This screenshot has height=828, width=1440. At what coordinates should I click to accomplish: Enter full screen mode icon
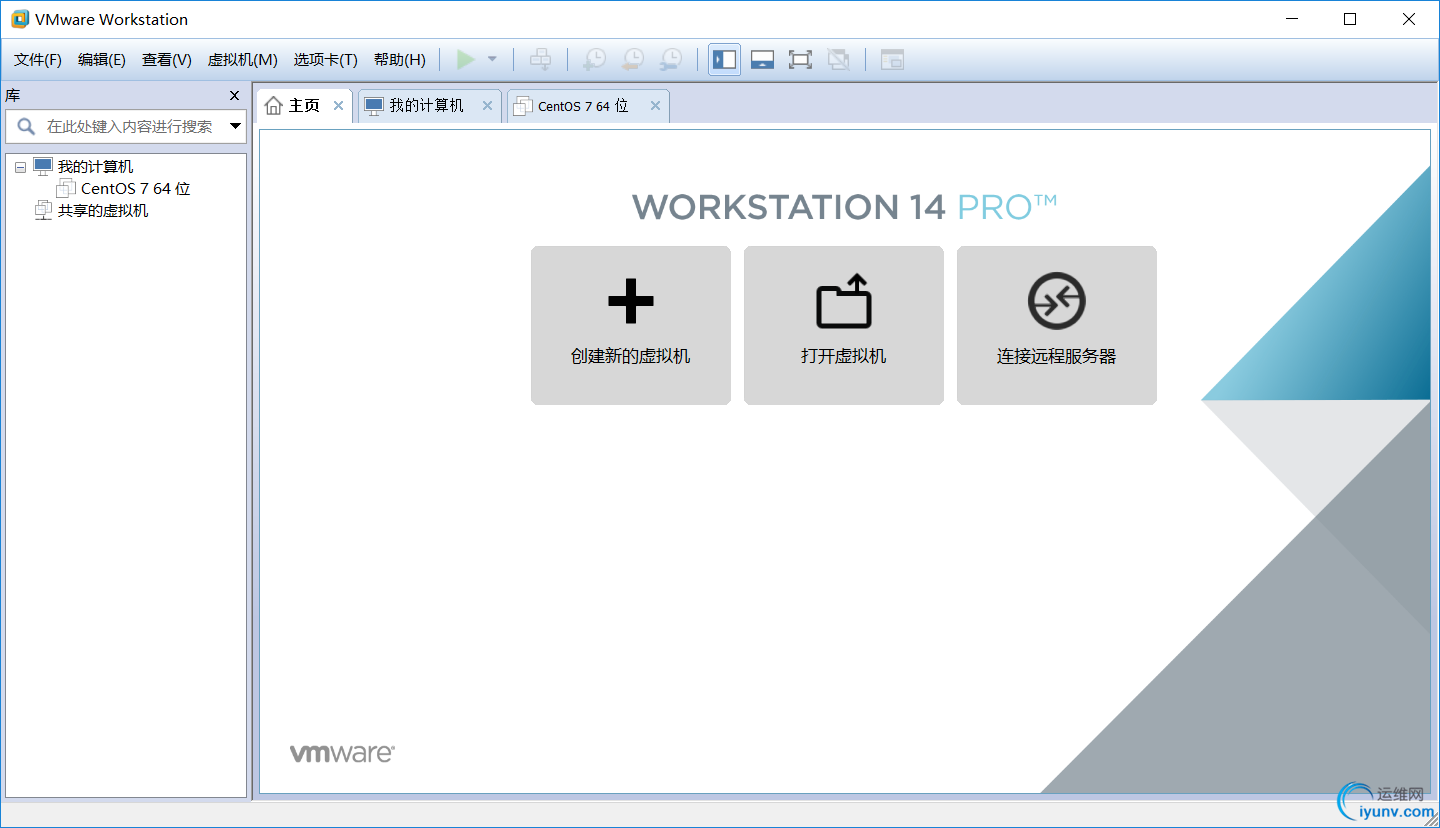(800, 60)
